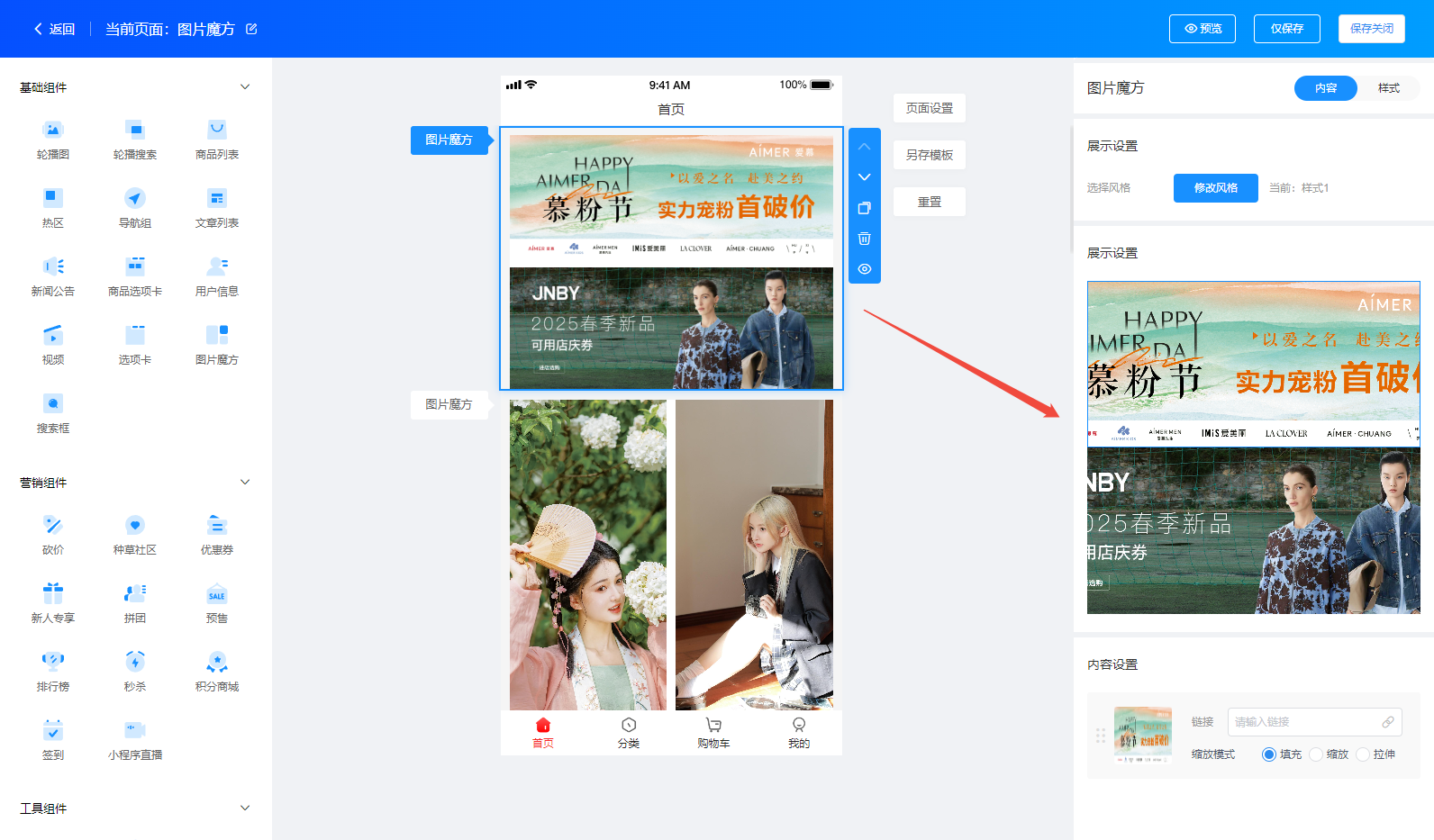Add the 积分商城 component
Viewport: 1434px width, 840px height.
tap(217, 673)
